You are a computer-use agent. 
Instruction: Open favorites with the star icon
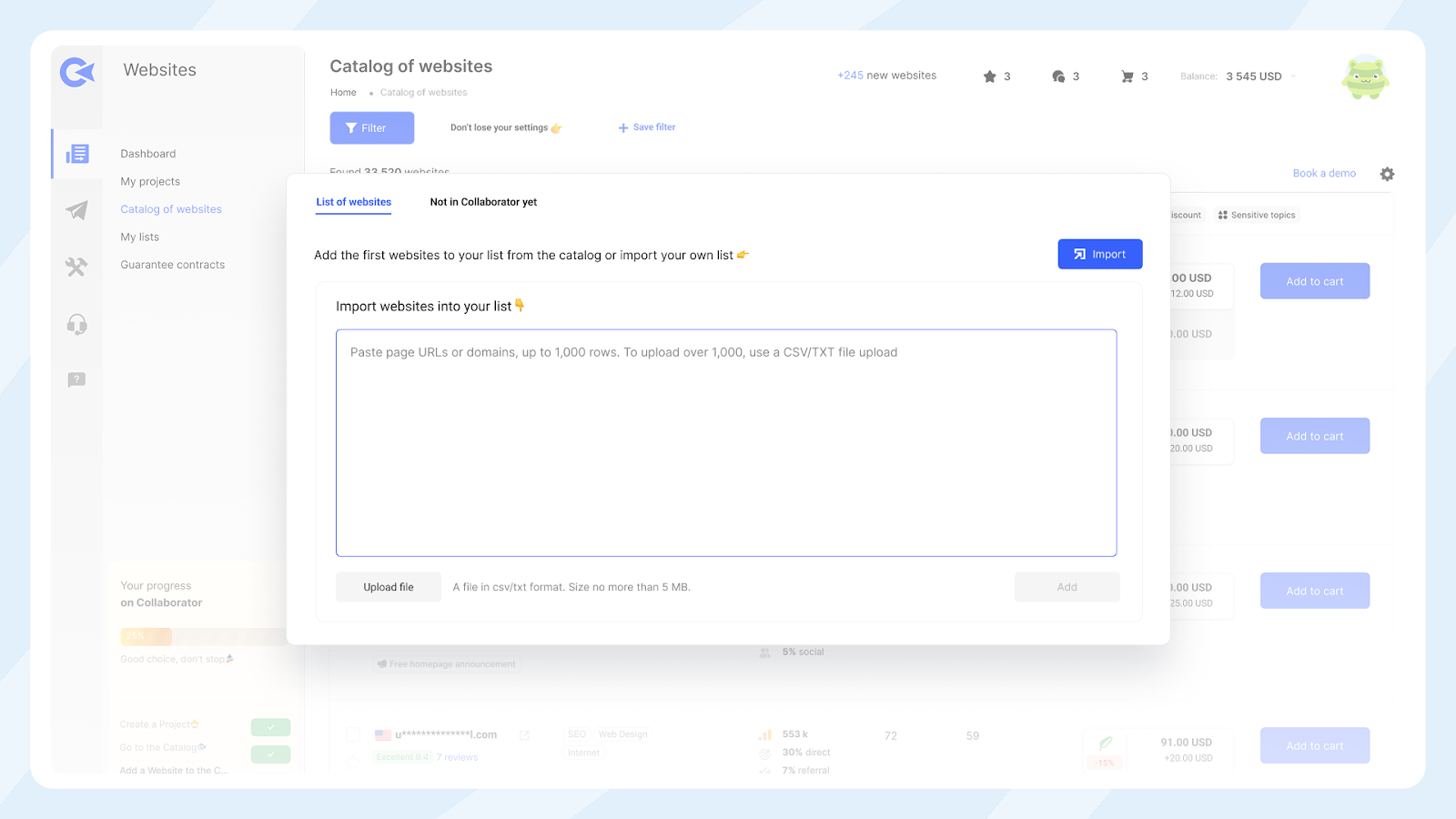click(x=990, y=76)
